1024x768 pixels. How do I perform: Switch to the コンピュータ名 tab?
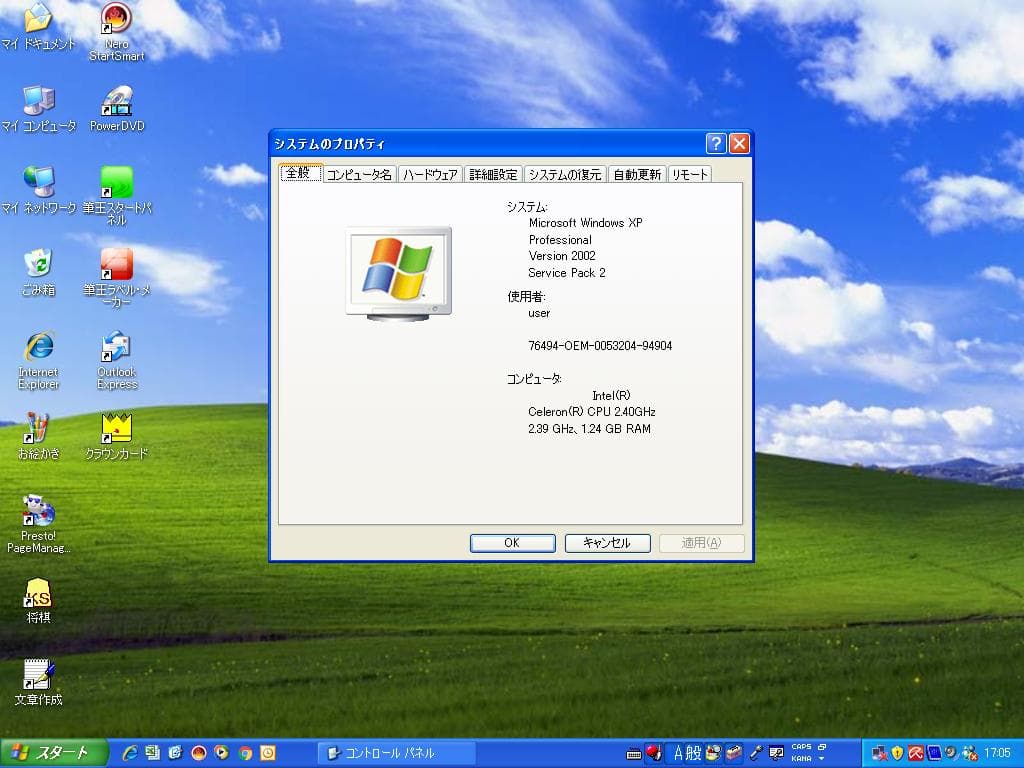[357, 173]
